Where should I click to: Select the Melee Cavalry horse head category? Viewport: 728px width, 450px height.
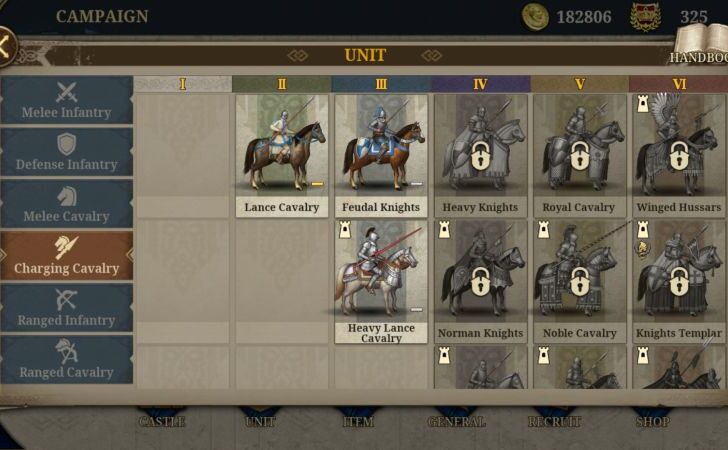pyautogui.click(x=66, y=204)
